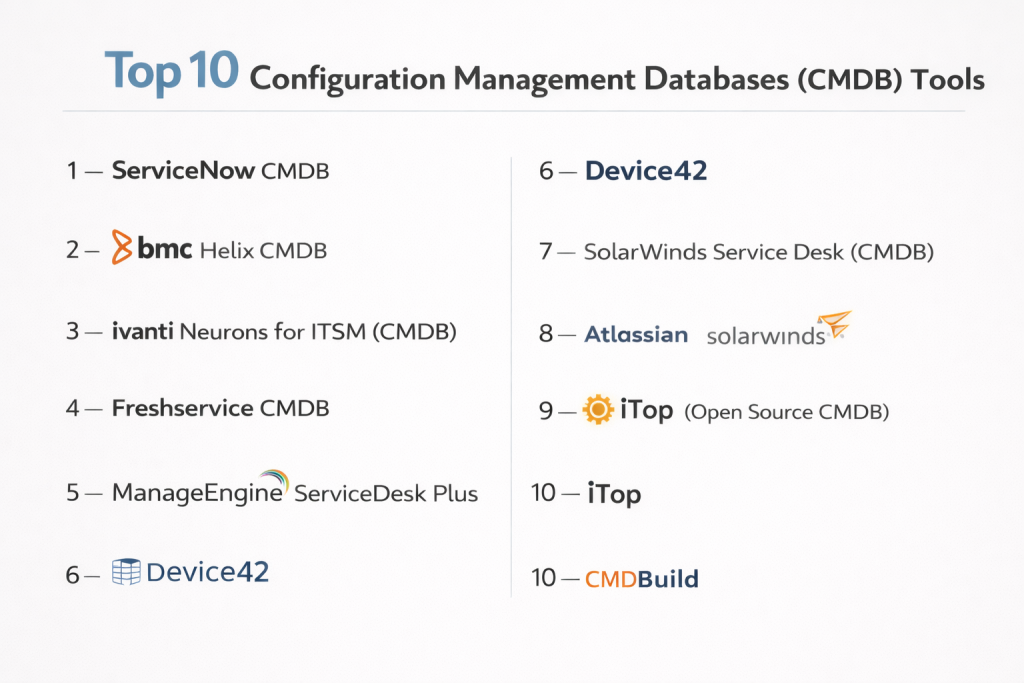The image size is (1024, 683).
Task: Select the Device42 entry without database icon
Action: [645, 171]
